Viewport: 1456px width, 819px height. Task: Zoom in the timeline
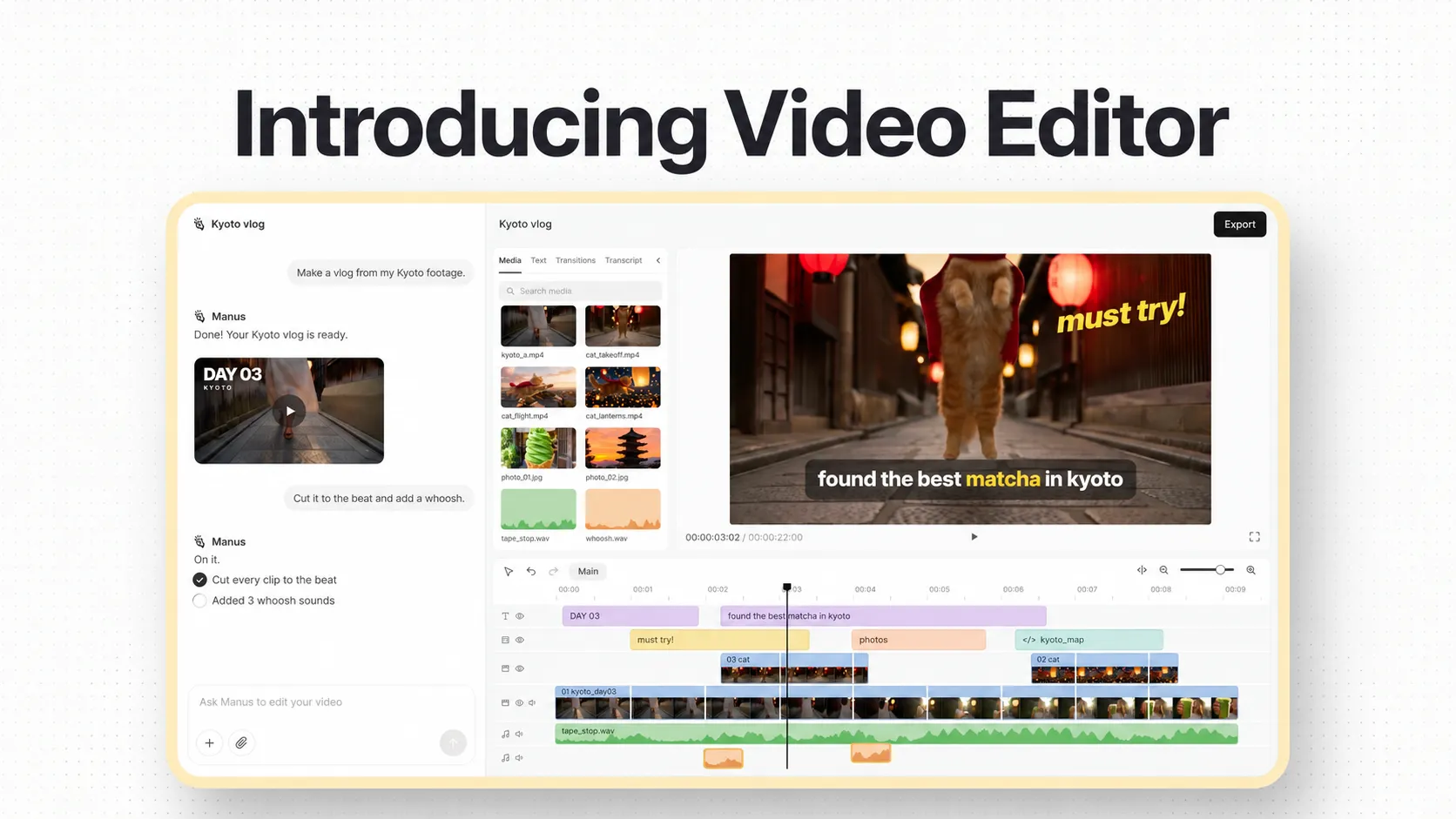click(1251, 570)
